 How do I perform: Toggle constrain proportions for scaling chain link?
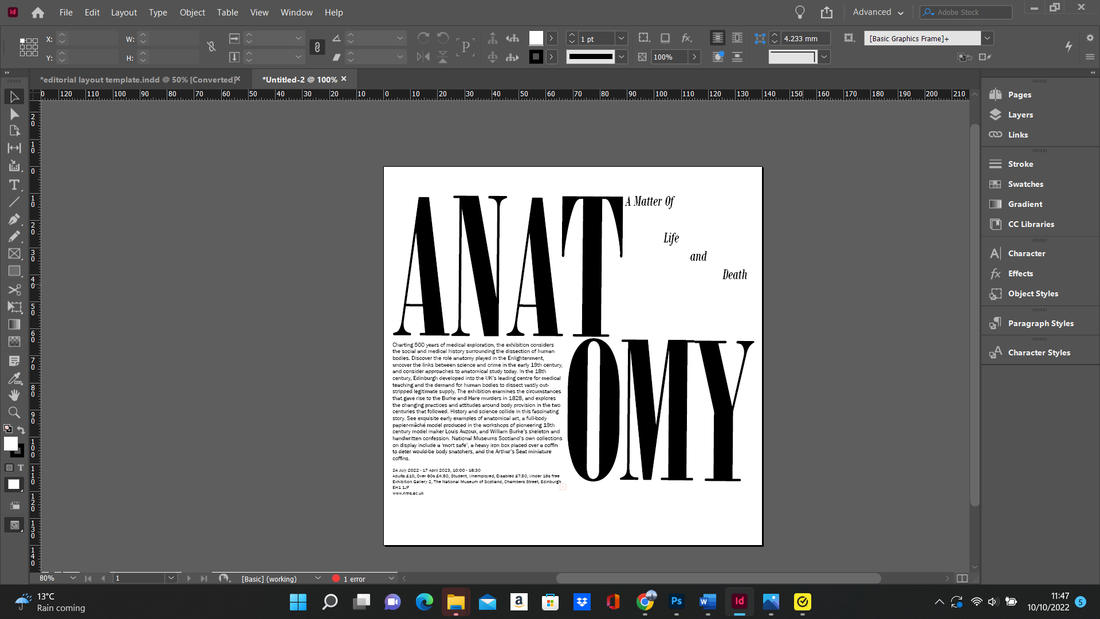pos(317,47)
